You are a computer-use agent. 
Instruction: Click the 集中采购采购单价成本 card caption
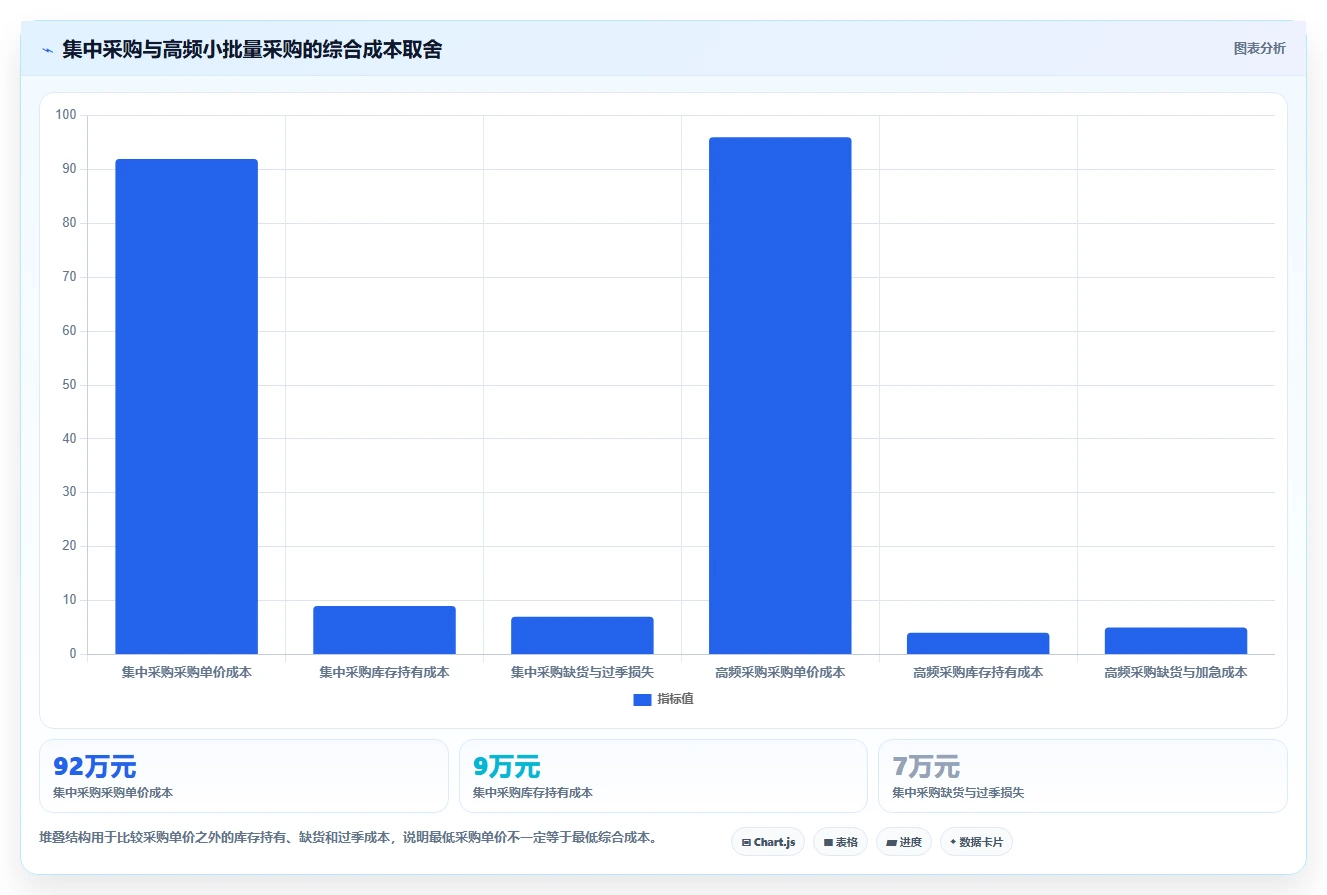[x=113, y=793]
